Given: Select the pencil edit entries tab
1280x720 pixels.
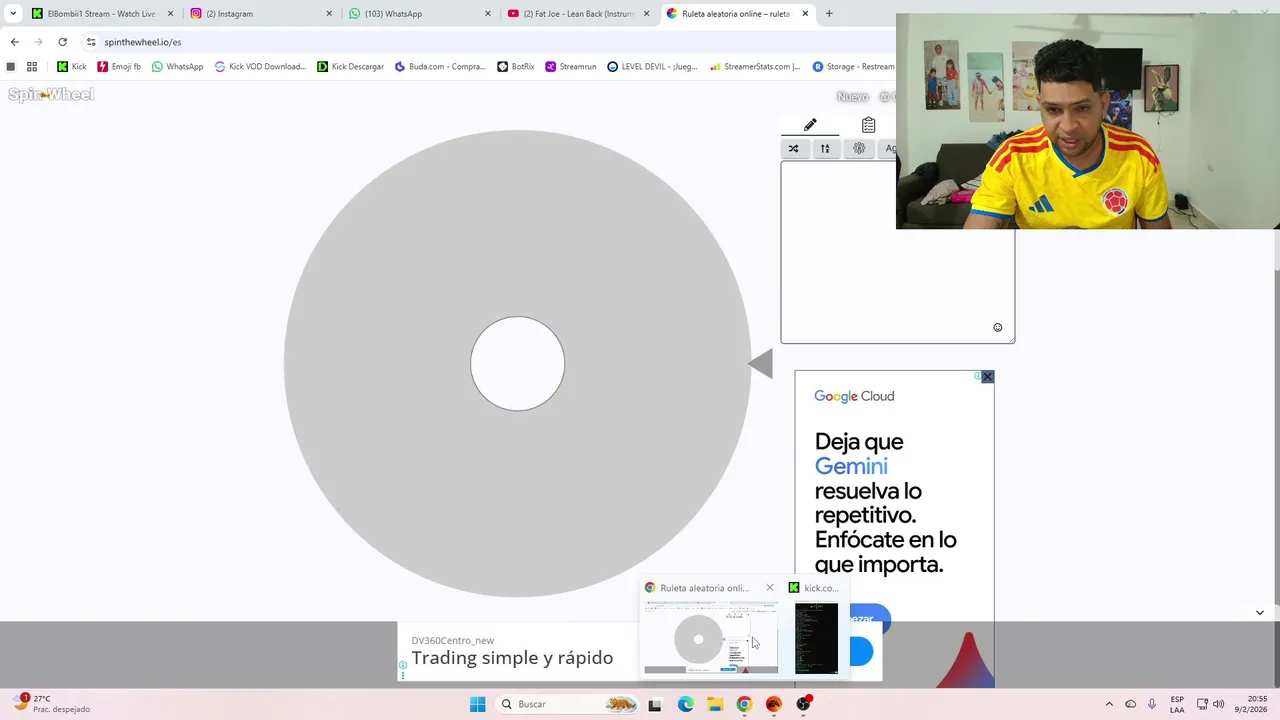Looking at the screenshot, I should click(x=810, y=125).
